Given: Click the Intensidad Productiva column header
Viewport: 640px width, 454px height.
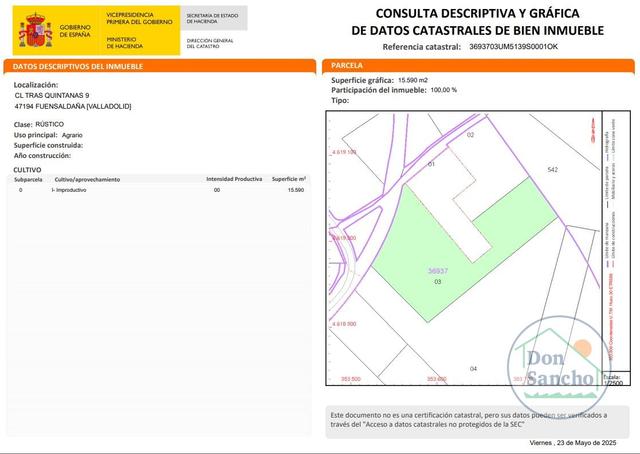Looking at the screenshot, I should point(234,179).
